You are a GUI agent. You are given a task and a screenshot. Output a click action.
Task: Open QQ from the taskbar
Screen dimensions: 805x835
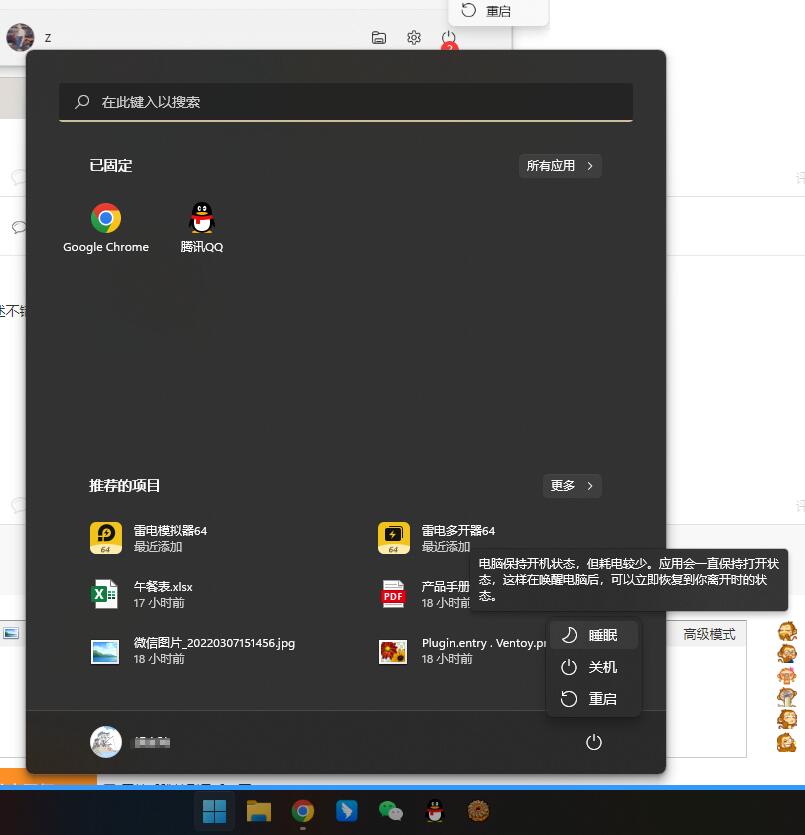tap(434, 811)
